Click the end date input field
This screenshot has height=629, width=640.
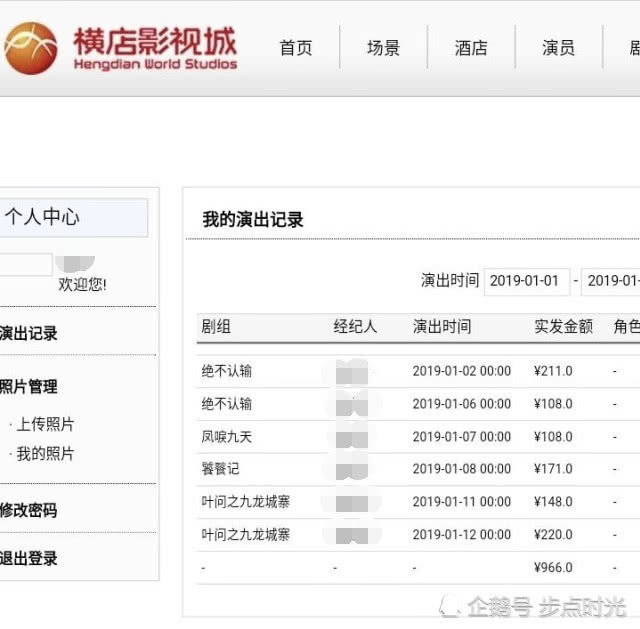click(x=611, y=281)
